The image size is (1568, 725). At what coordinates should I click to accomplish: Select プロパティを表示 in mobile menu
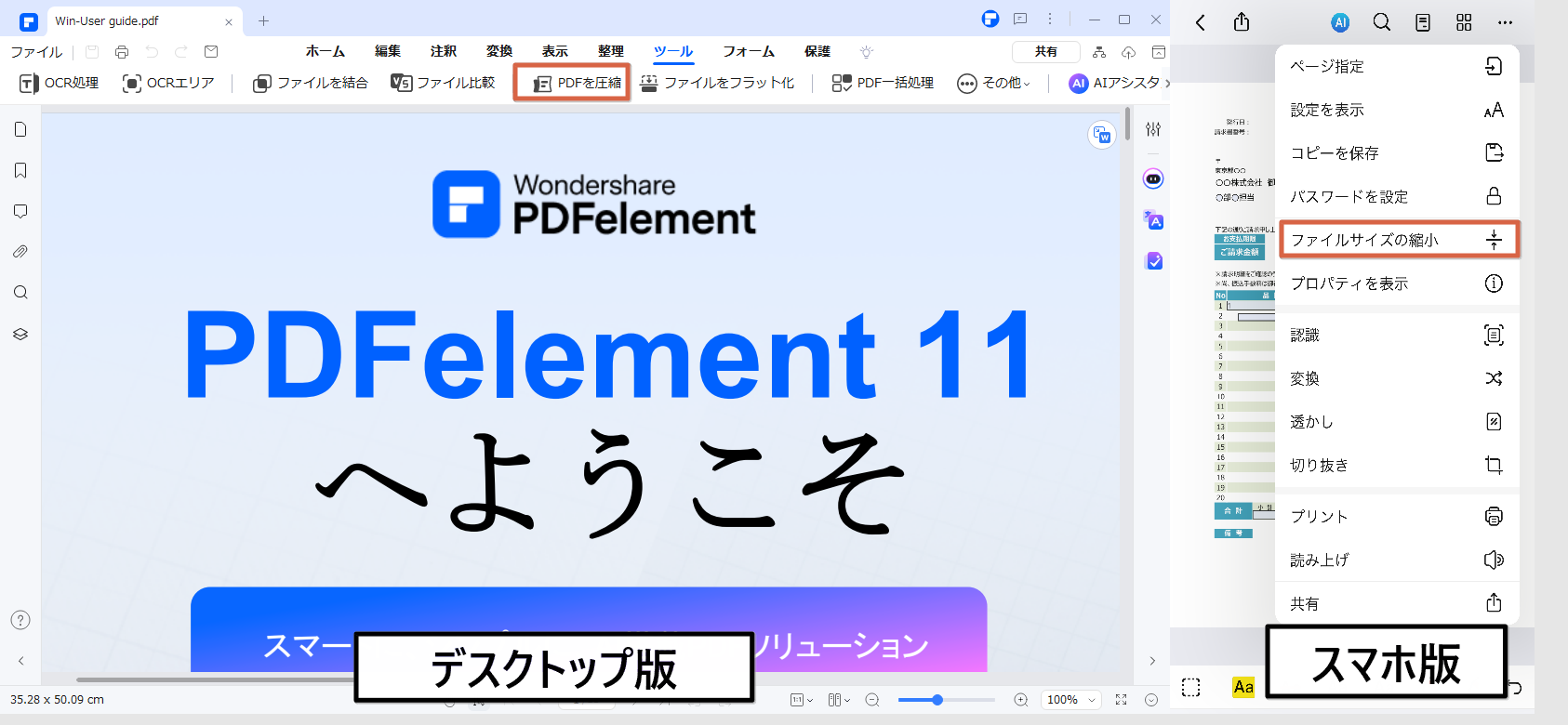(x=1397, y=283)
